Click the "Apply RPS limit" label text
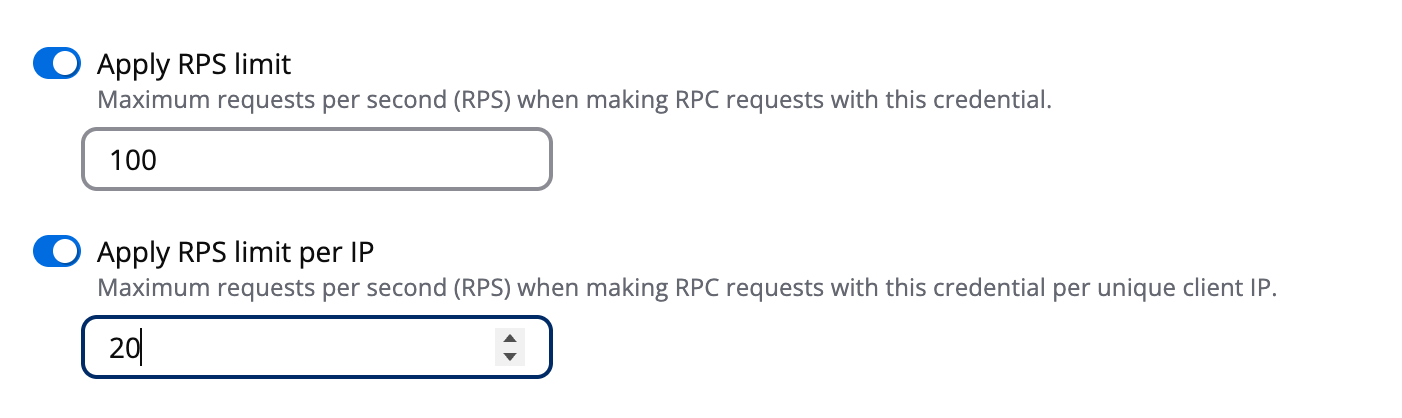 (194, 65)
